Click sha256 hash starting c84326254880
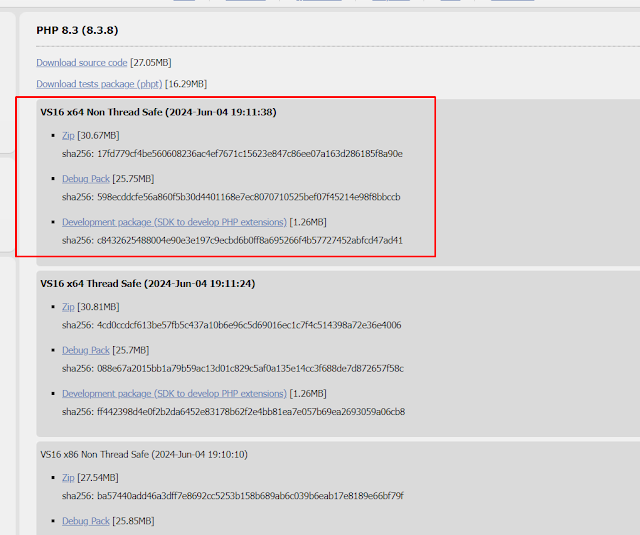This screenshot has height=535, width=640. click(x=250, y=240)
